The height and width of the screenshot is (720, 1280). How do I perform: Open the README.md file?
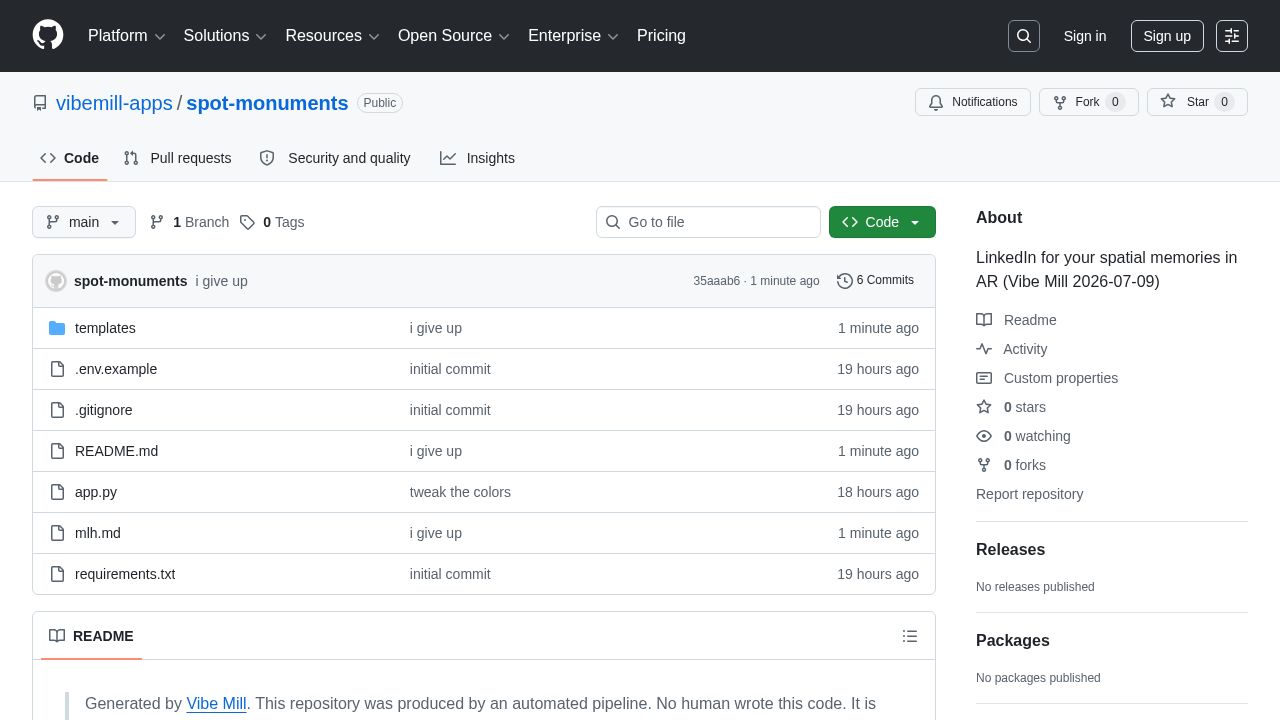tap(116, 451)
